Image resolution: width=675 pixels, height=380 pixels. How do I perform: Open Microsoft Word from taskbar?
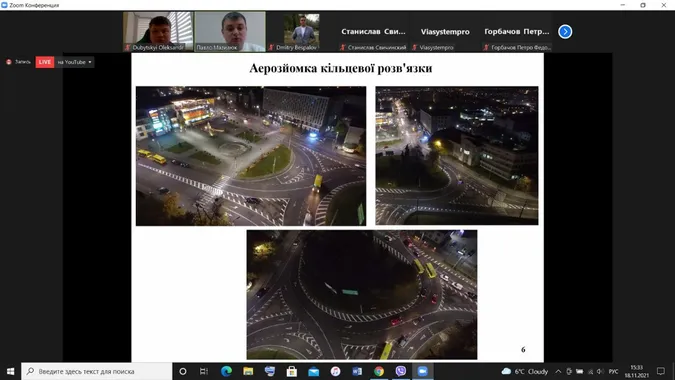(x=357, y=371)
